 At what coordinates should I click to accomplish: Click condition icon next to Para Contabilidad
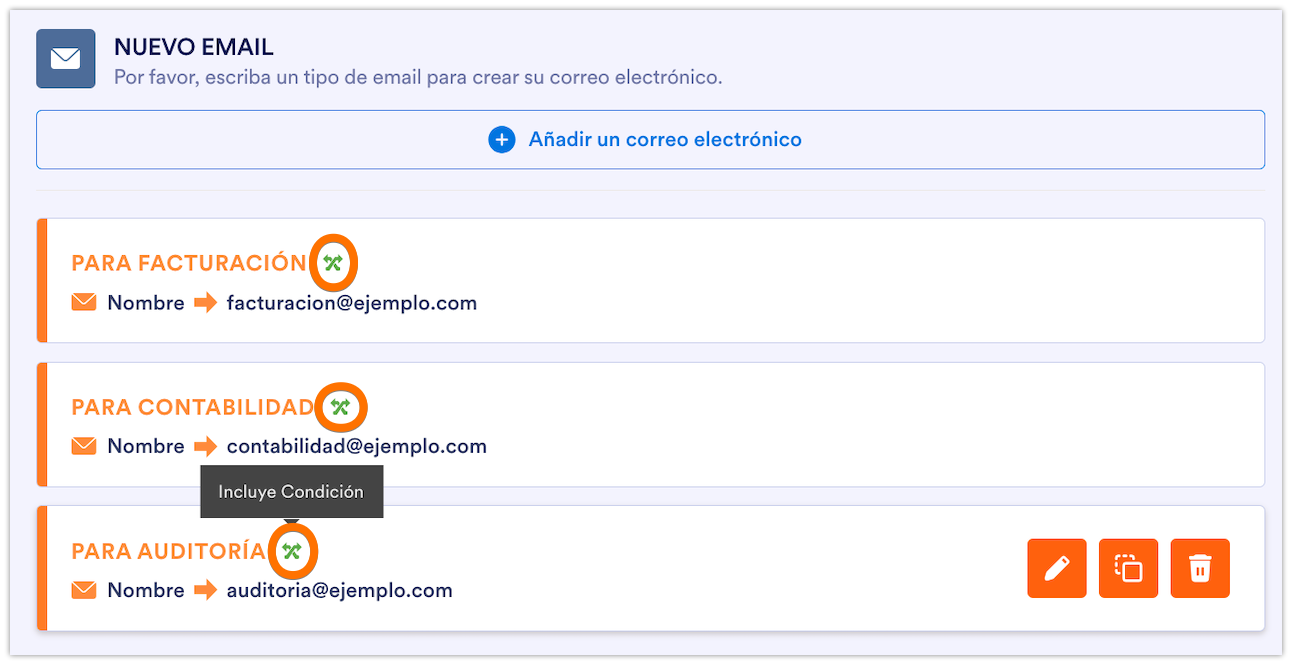341,407
